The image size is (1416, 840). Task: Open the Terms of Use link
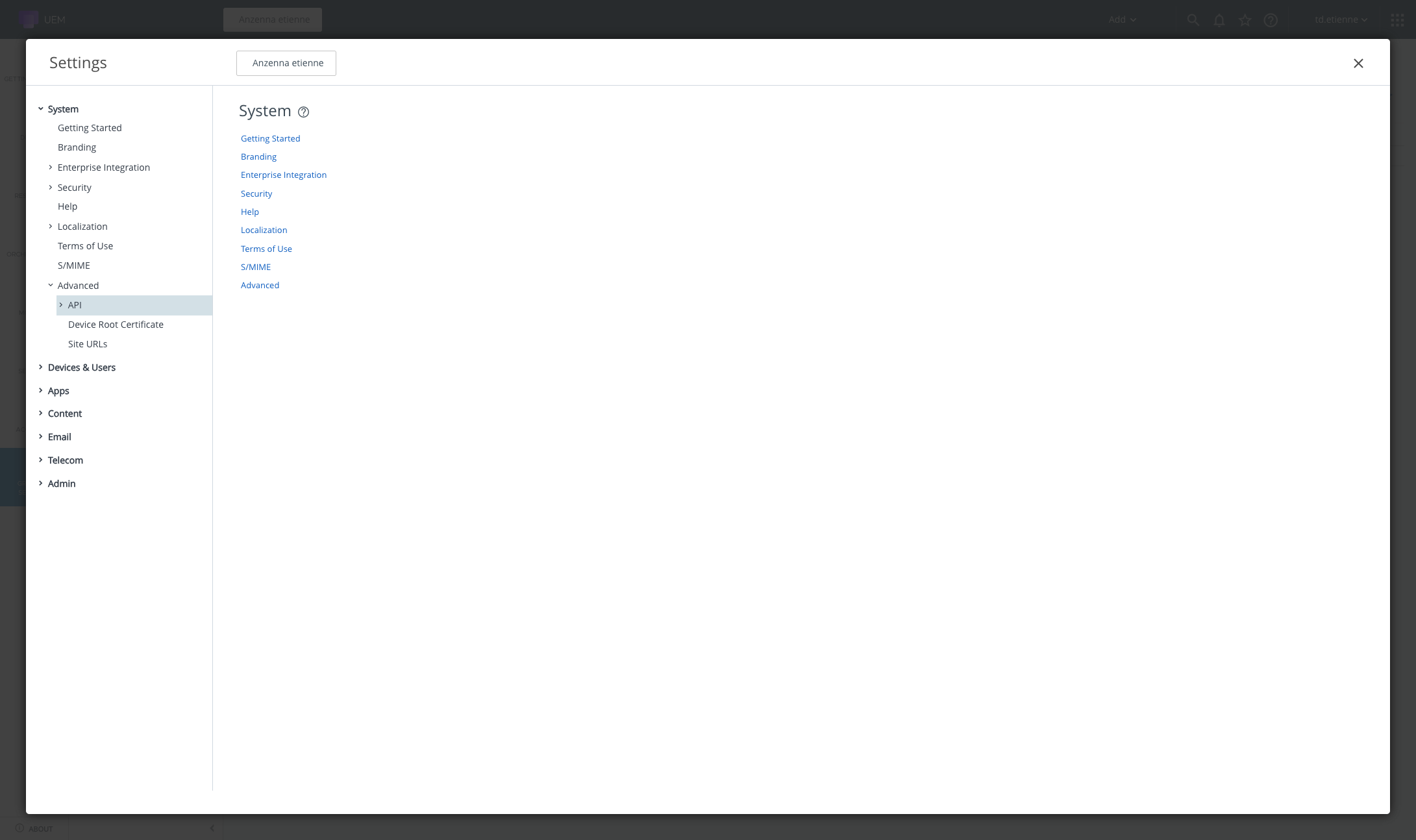[x=266, y=249]
